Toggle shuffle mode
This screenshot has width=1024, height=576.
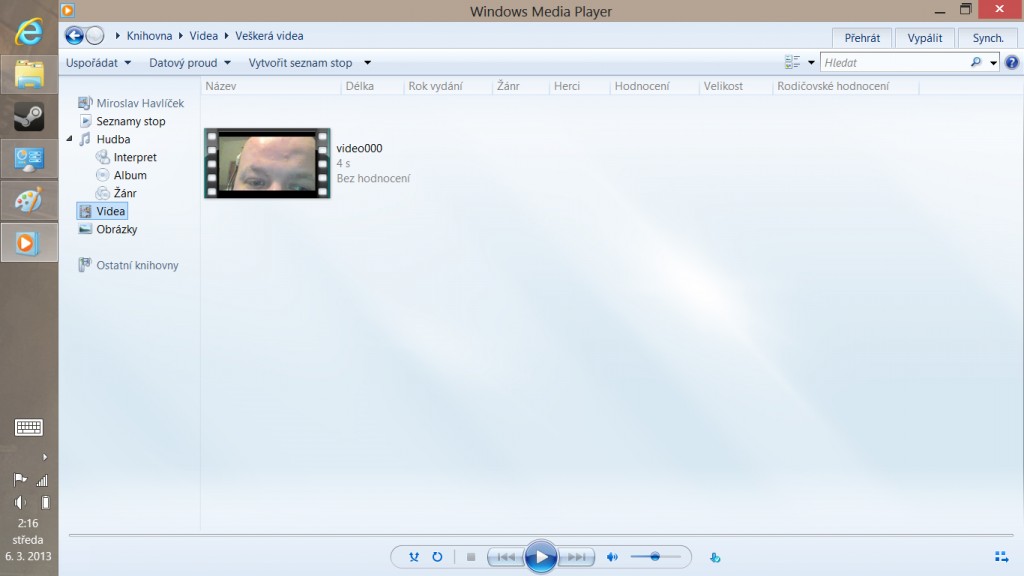coord(414,557)
